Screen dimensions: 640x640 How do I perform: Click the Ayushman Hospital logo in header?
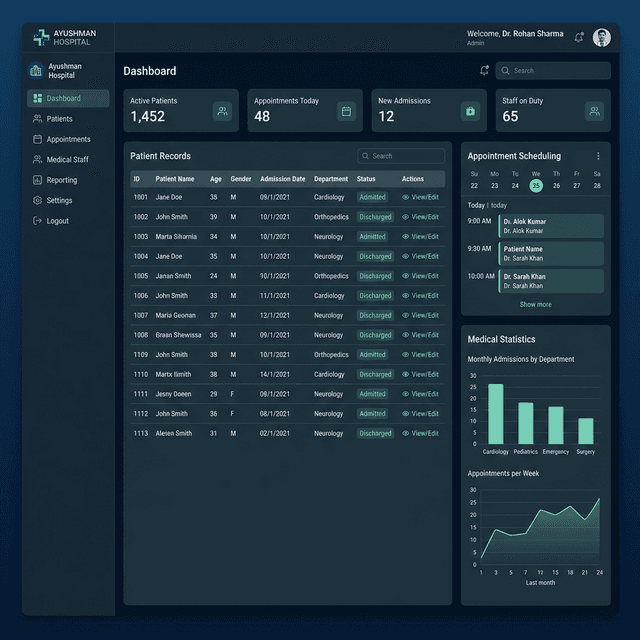pyautogui.click(x=64, y=38)
